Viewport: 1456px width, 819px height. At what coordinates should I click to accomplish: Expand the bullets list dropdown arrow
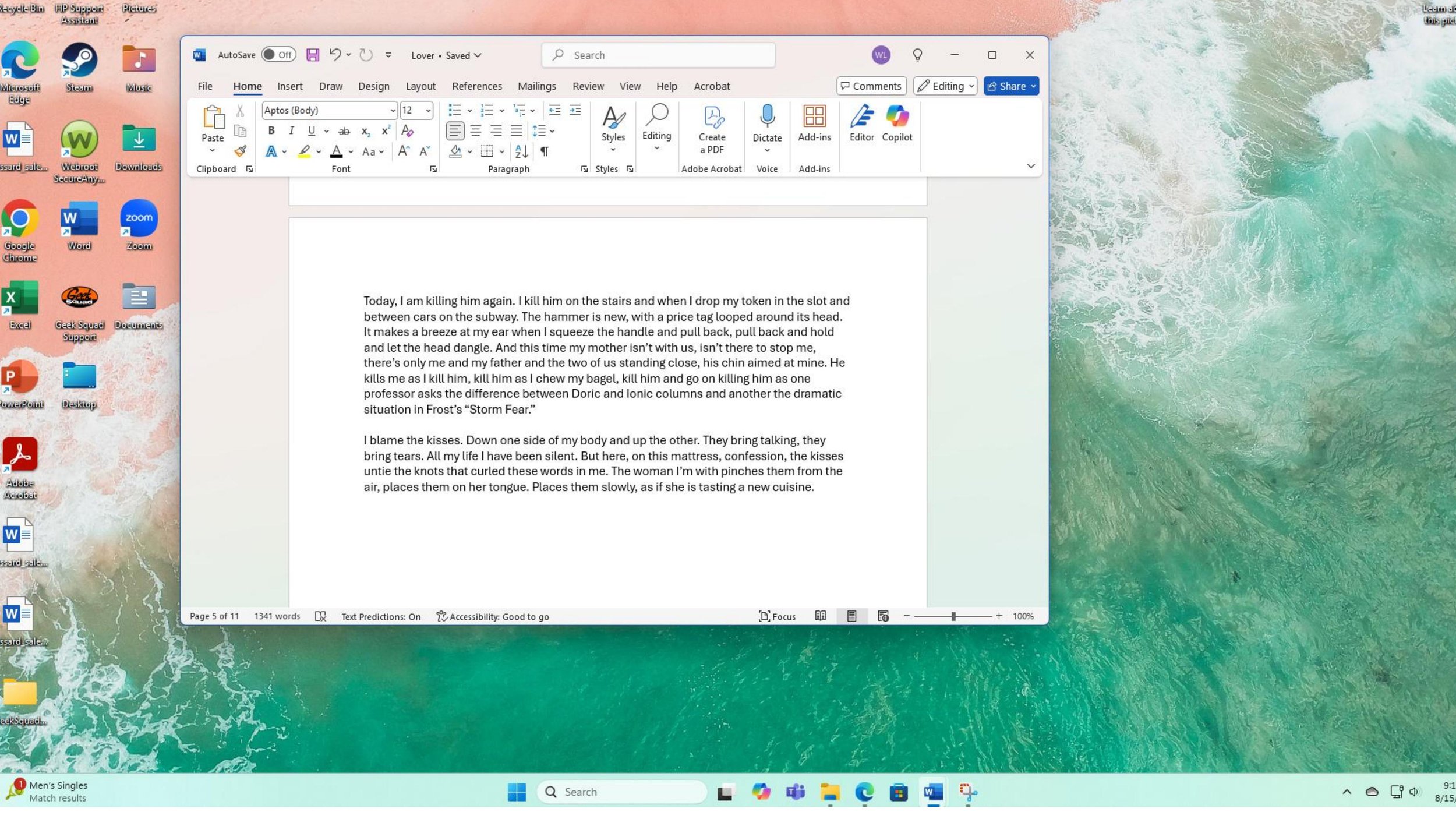(469, 111)
